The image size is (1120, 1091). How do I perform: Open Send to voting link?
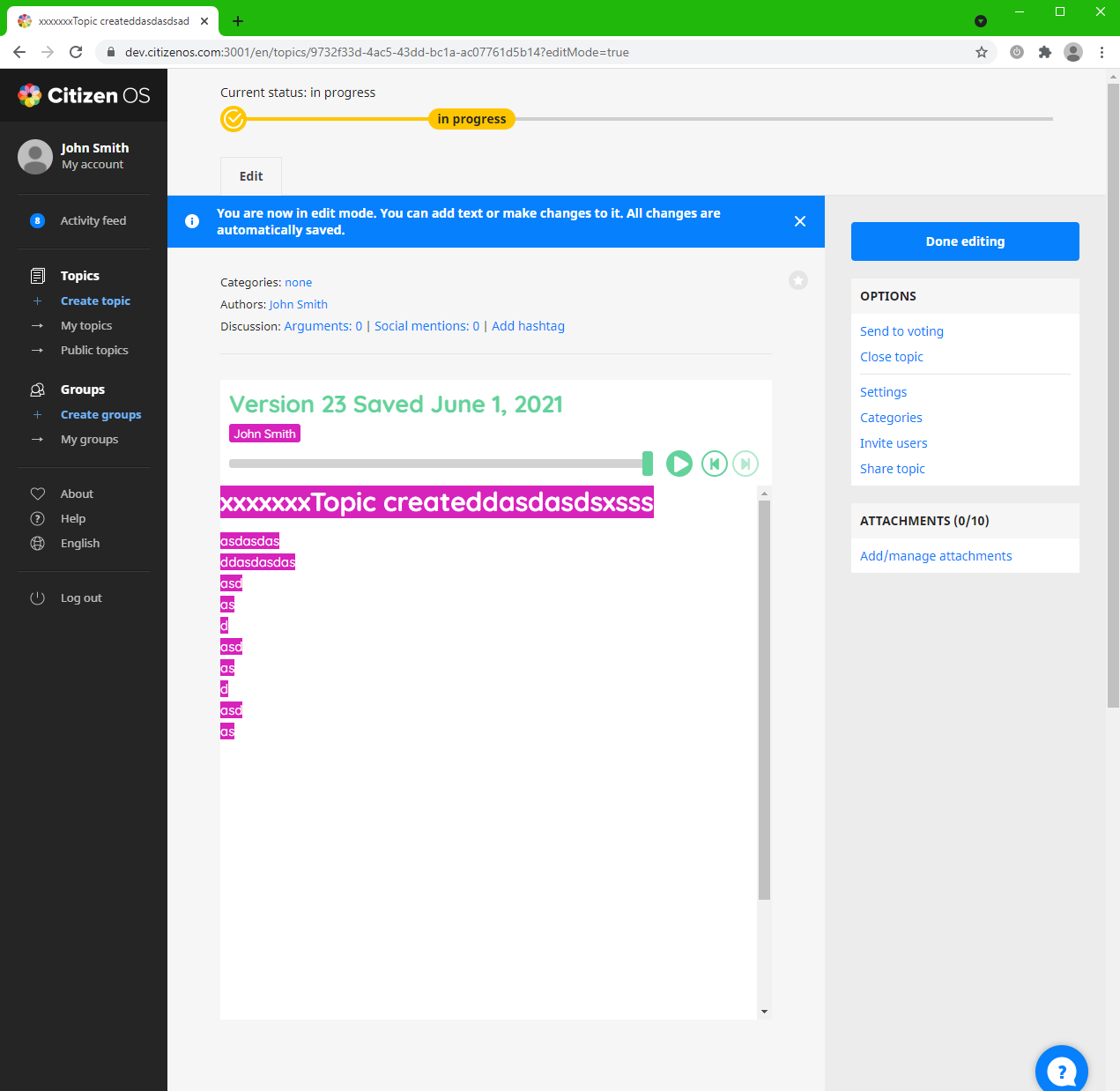(901, 331)
